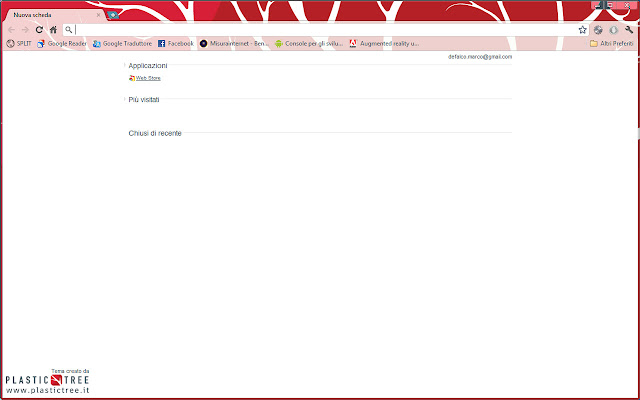Open the wrench settings menu
Screen dimensions: 640x400
[629, 30]
